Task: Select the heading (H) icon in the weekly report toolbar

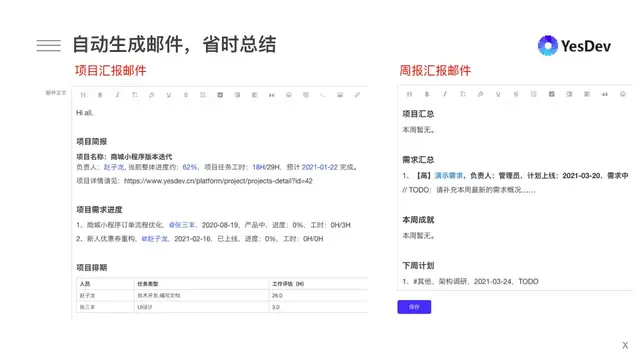Action: [409, 94]
